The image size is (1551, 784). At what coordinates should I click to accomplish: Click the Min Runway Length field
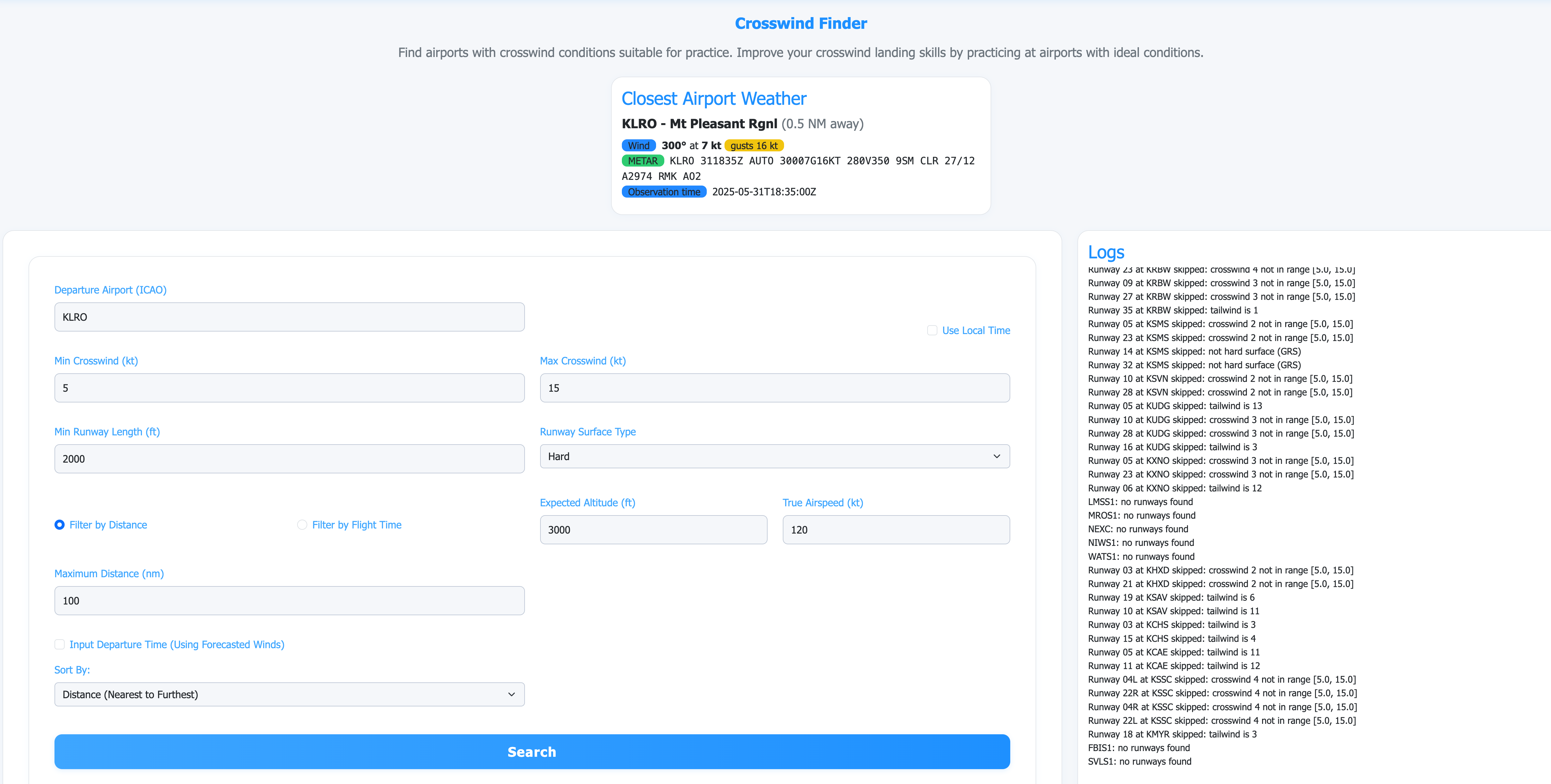coord(289,459)
